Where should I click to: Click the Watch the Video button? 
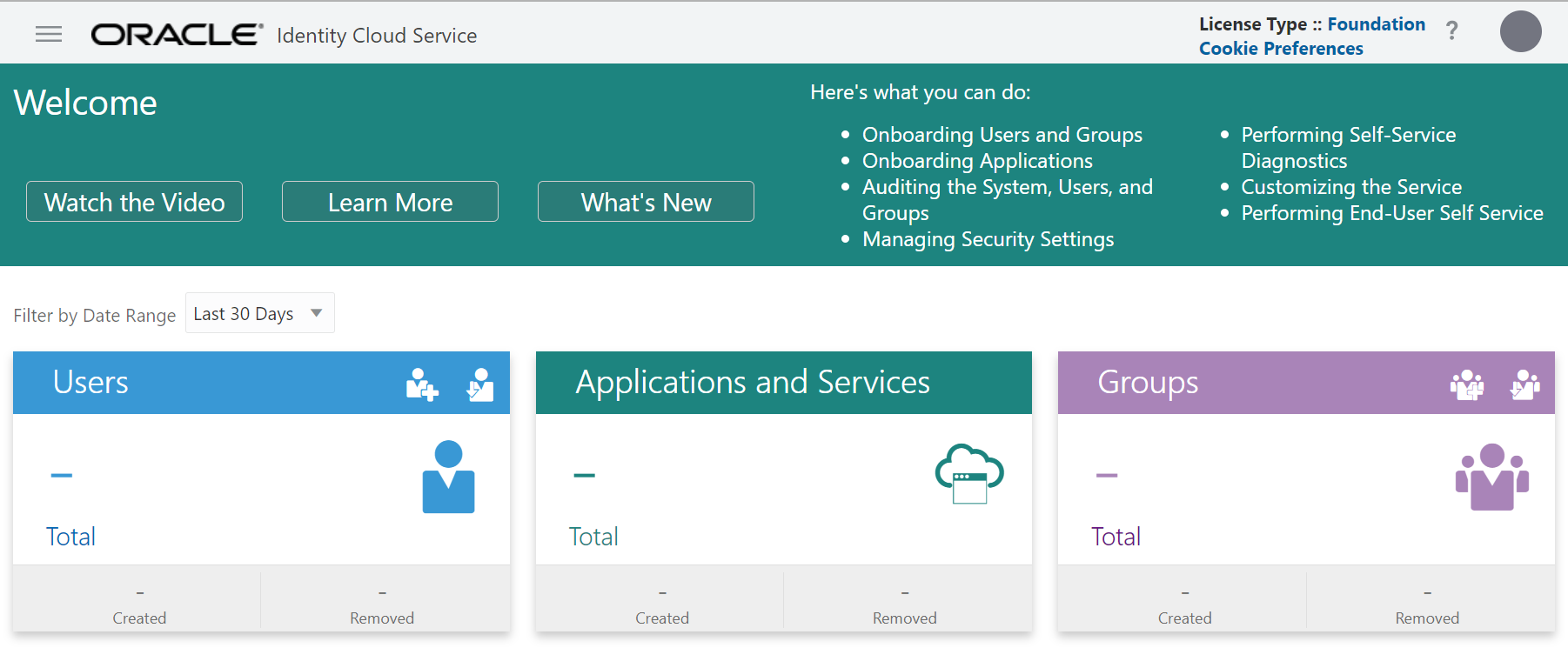[135, 202]
